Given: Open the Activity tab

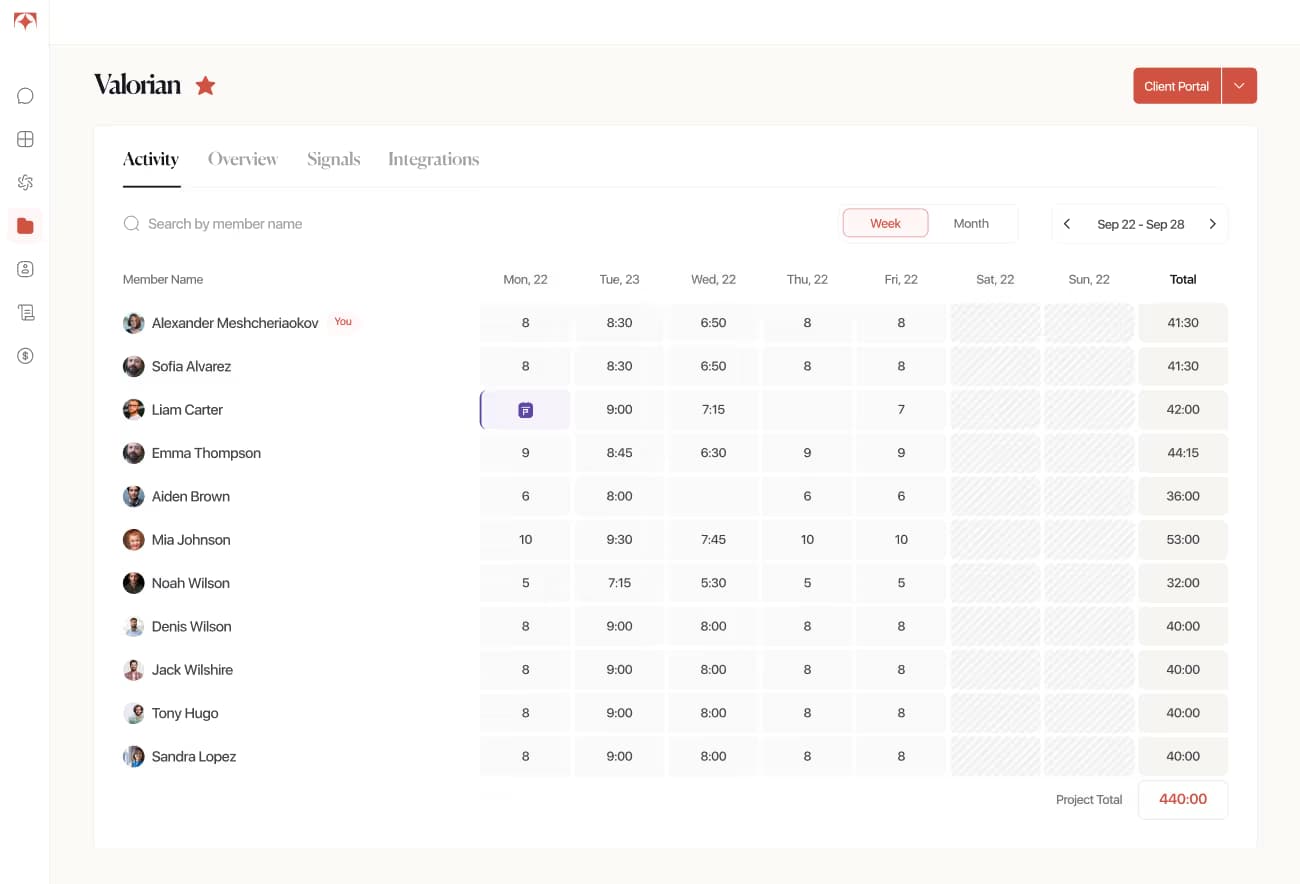Looking at the screenshot, I should (151, 159).
